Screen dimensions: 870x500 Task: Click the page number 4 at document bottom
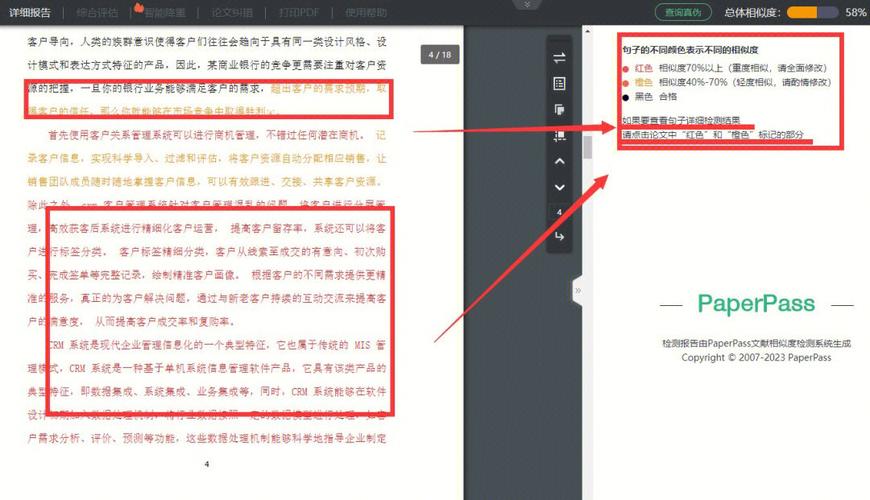point(207,464)
